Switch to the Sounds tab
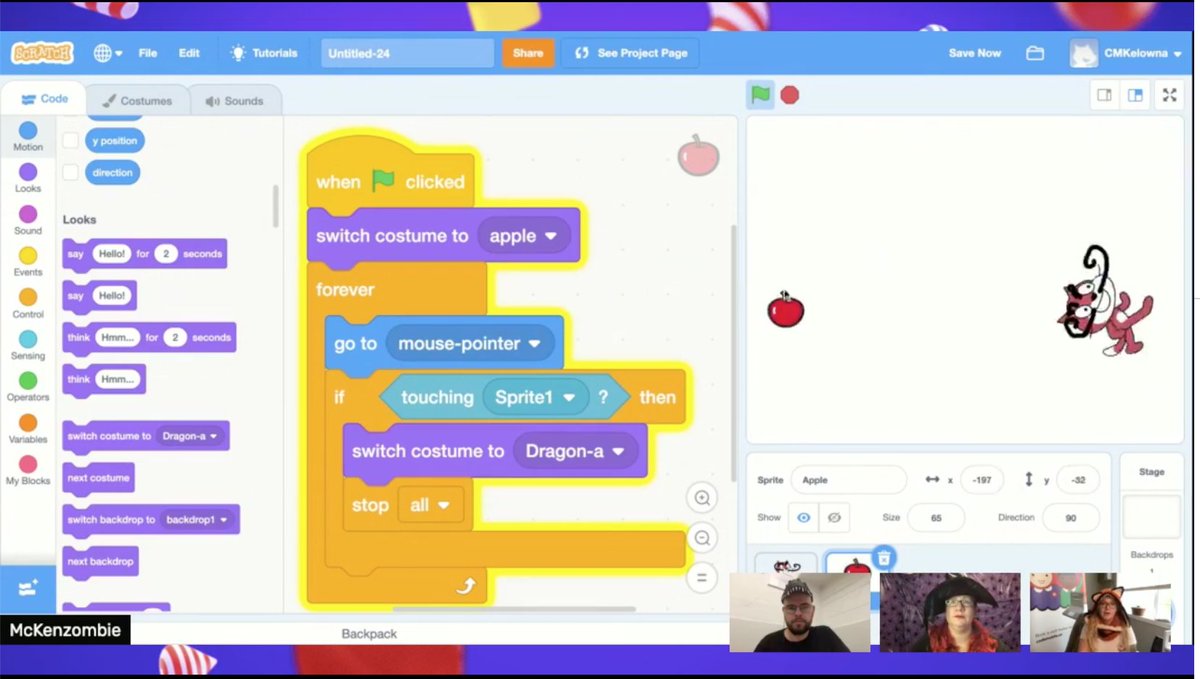The image size is (1200, 679). [x=234, y=100]
